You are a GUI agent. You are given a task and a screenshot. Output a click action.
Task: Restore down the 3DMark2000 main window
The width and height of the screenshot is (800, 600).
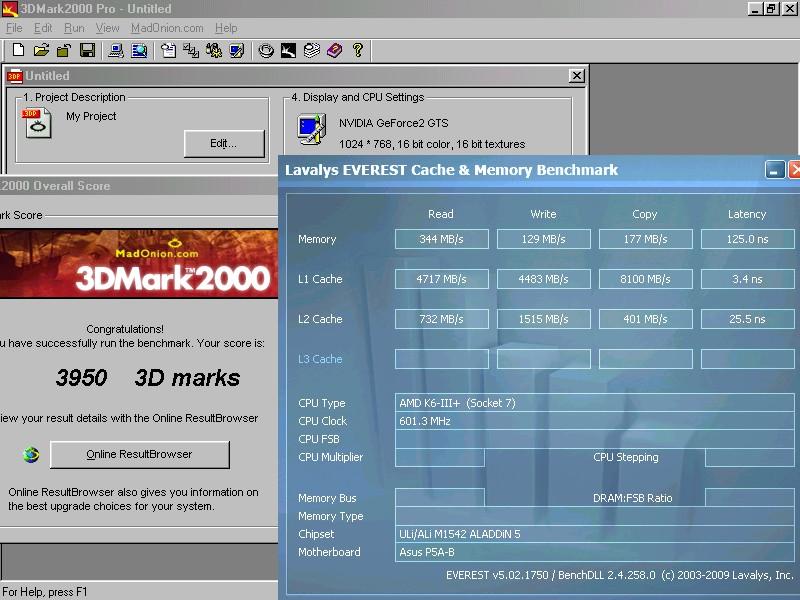pos(771,9)
